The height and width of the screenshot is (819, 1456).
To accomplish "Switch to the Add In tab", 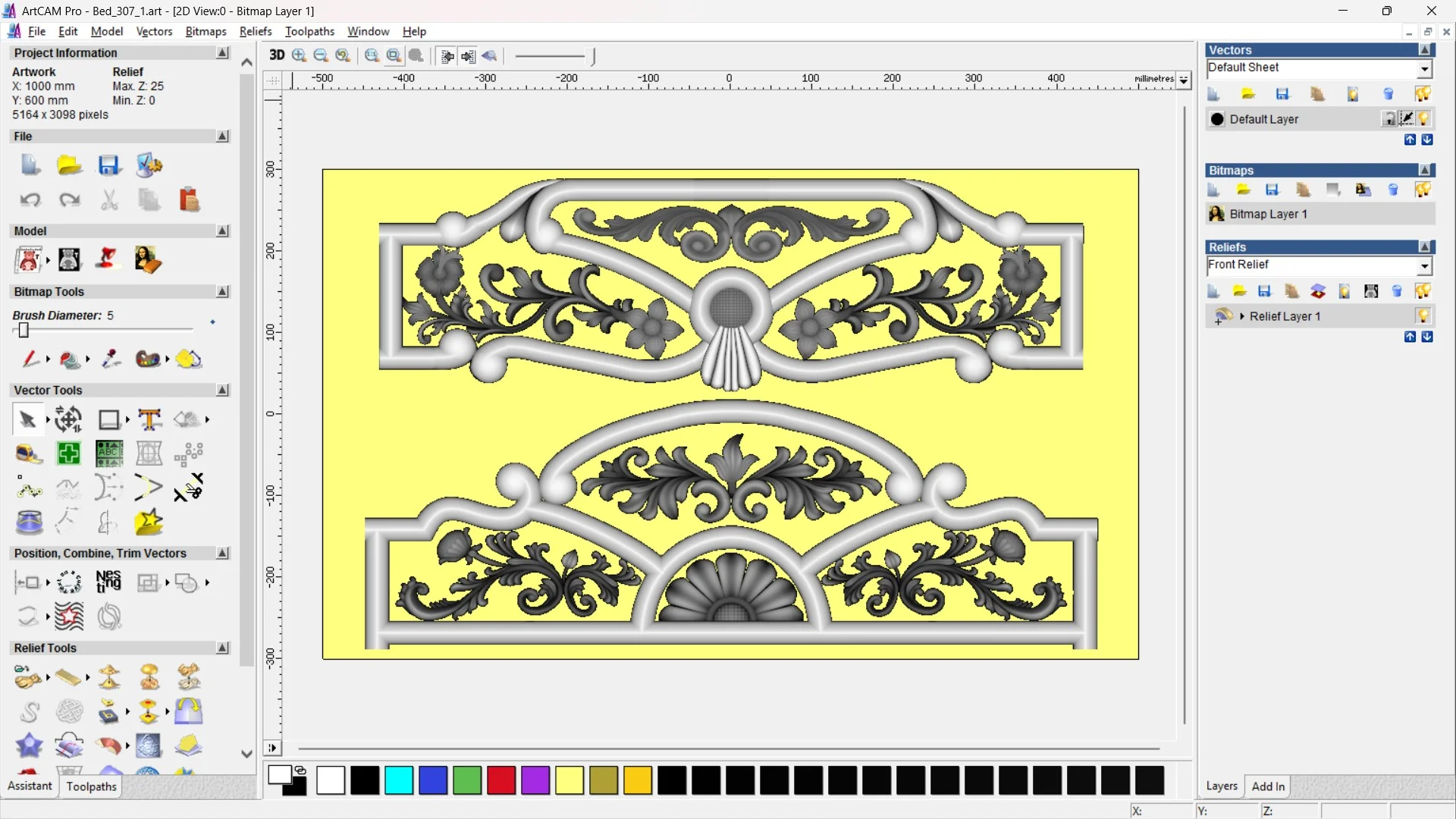I will click(x=1267, y=786).
